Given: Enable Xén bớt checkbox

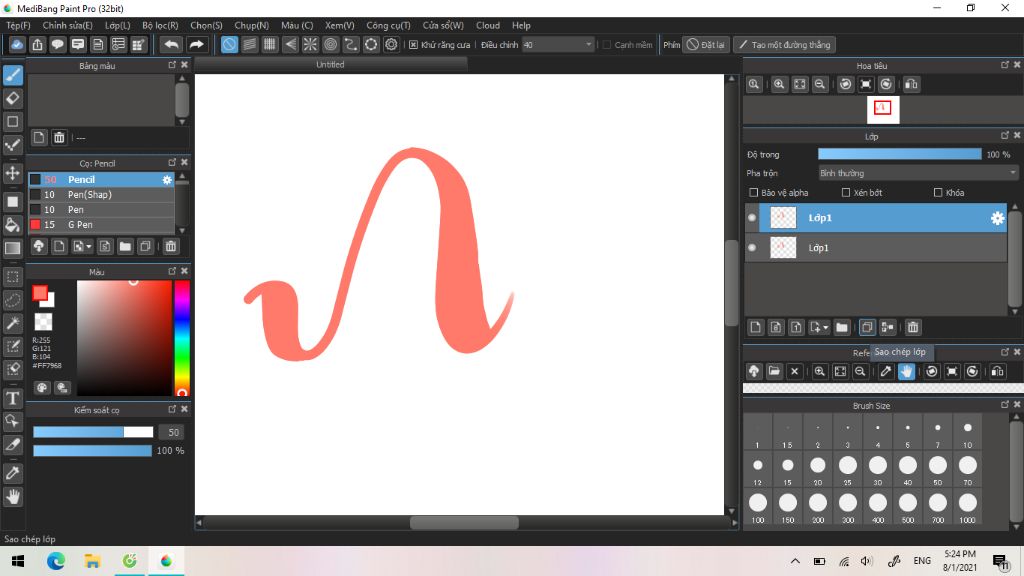Looking at the screenshot, I should click(x=846, y=193).
